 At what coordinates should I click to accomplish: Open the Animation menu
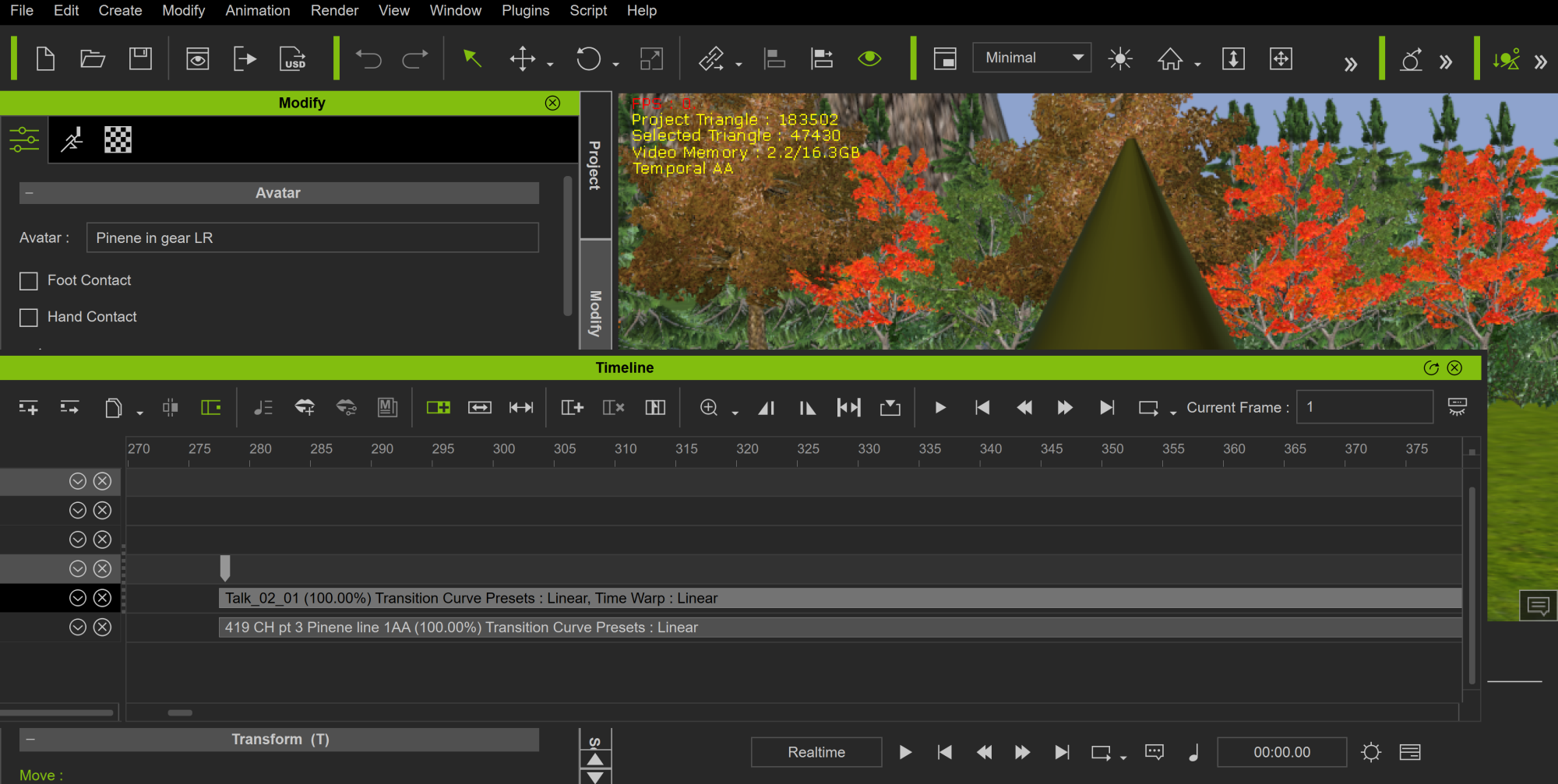click(258, 11)
